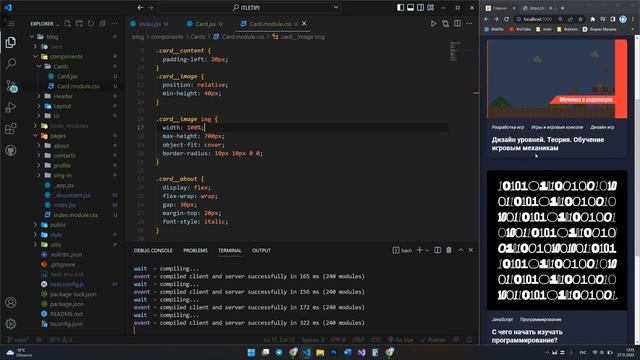Toggle primary sidebar layout button
This screenshot has height=360, width=640.
[x=400, y=8]
